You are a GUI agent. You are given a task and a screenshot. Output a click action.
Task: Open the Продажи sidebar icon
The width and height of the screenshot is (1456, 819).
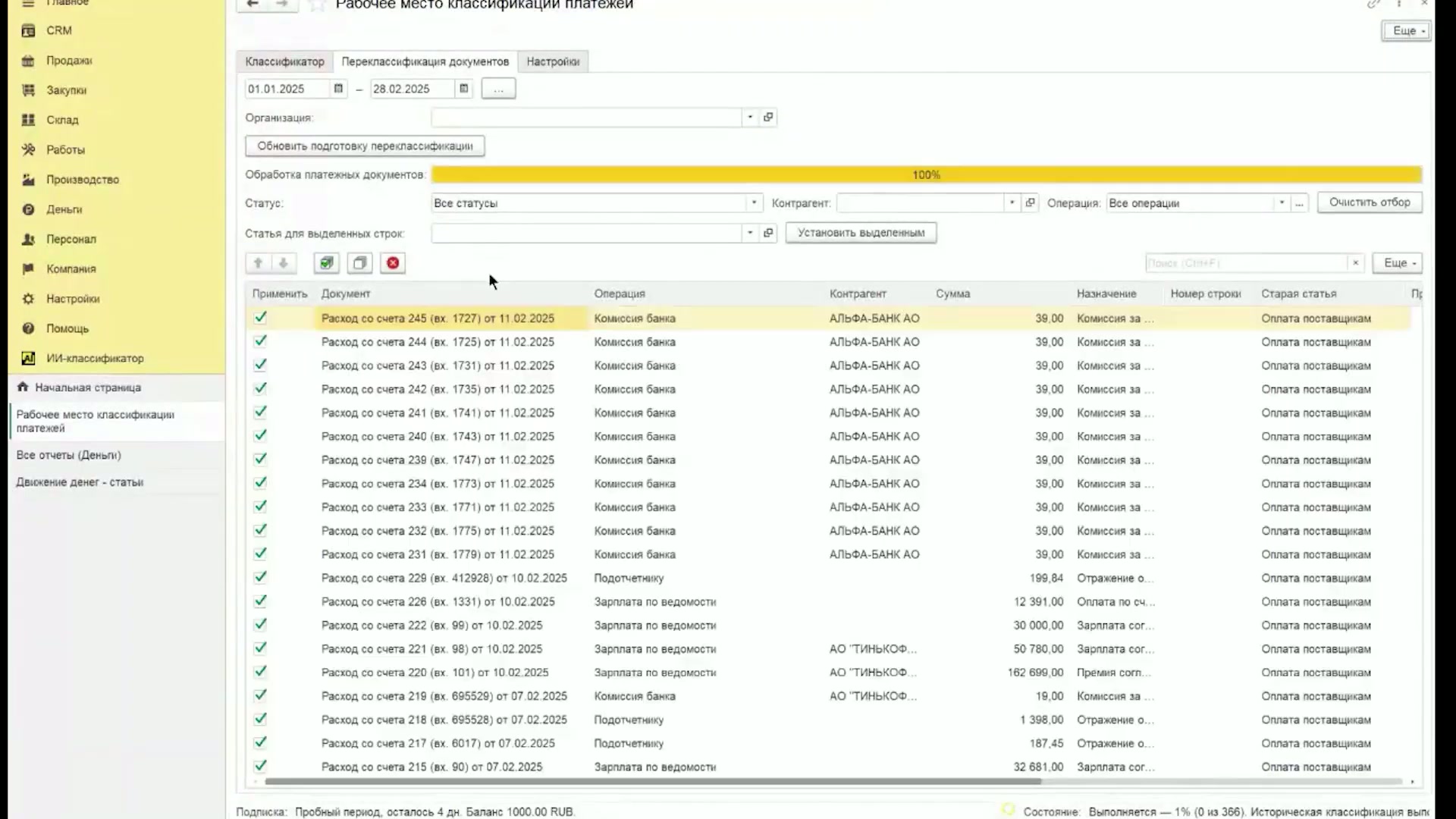coord(28,61)
